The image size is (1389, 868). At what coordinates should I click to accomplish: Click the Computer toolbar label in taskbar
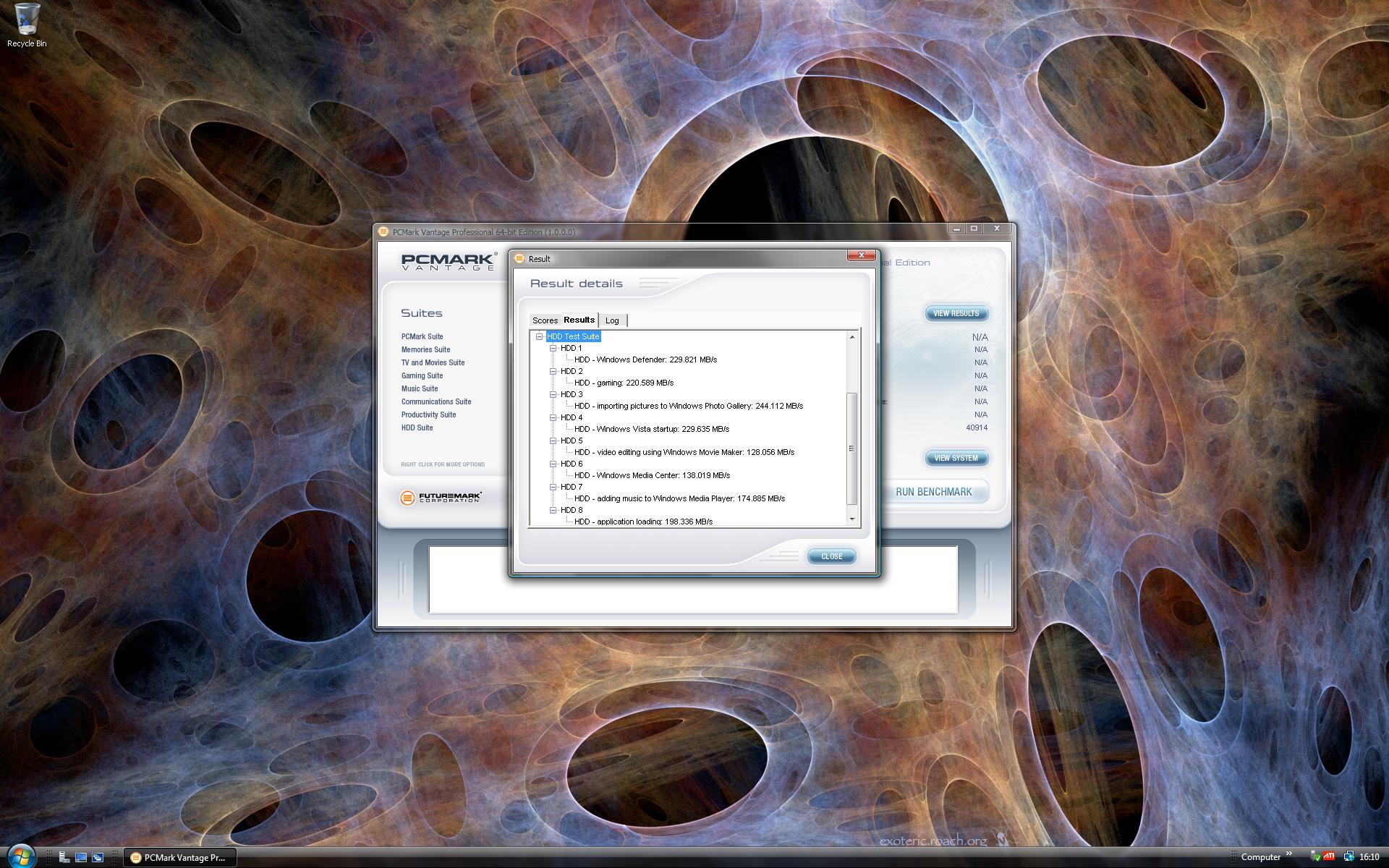(x=1261, y=857)
